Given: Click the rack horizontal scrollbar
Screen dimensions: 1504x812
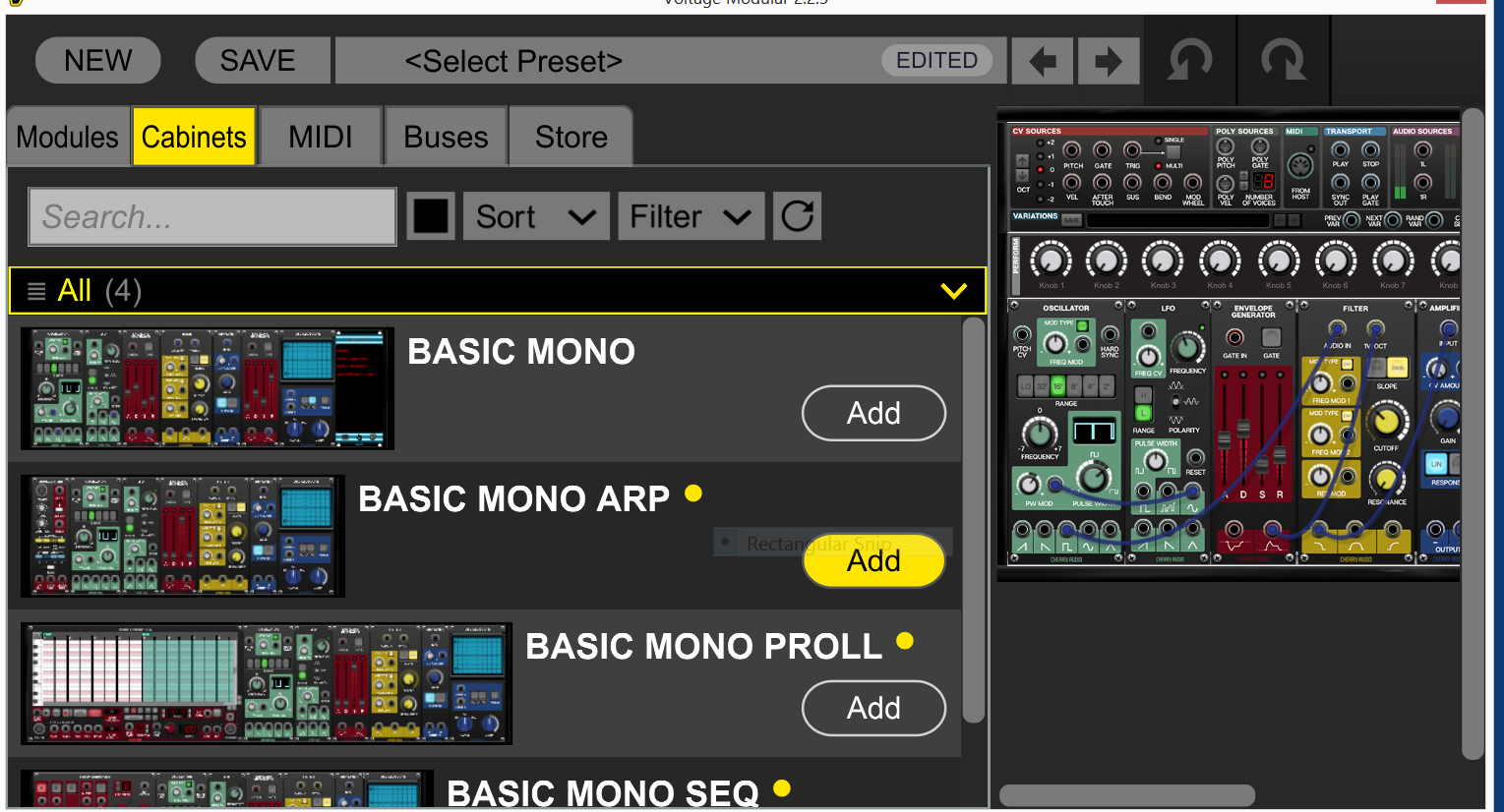Looking at the screenshot, I should tap(1127, 794).
